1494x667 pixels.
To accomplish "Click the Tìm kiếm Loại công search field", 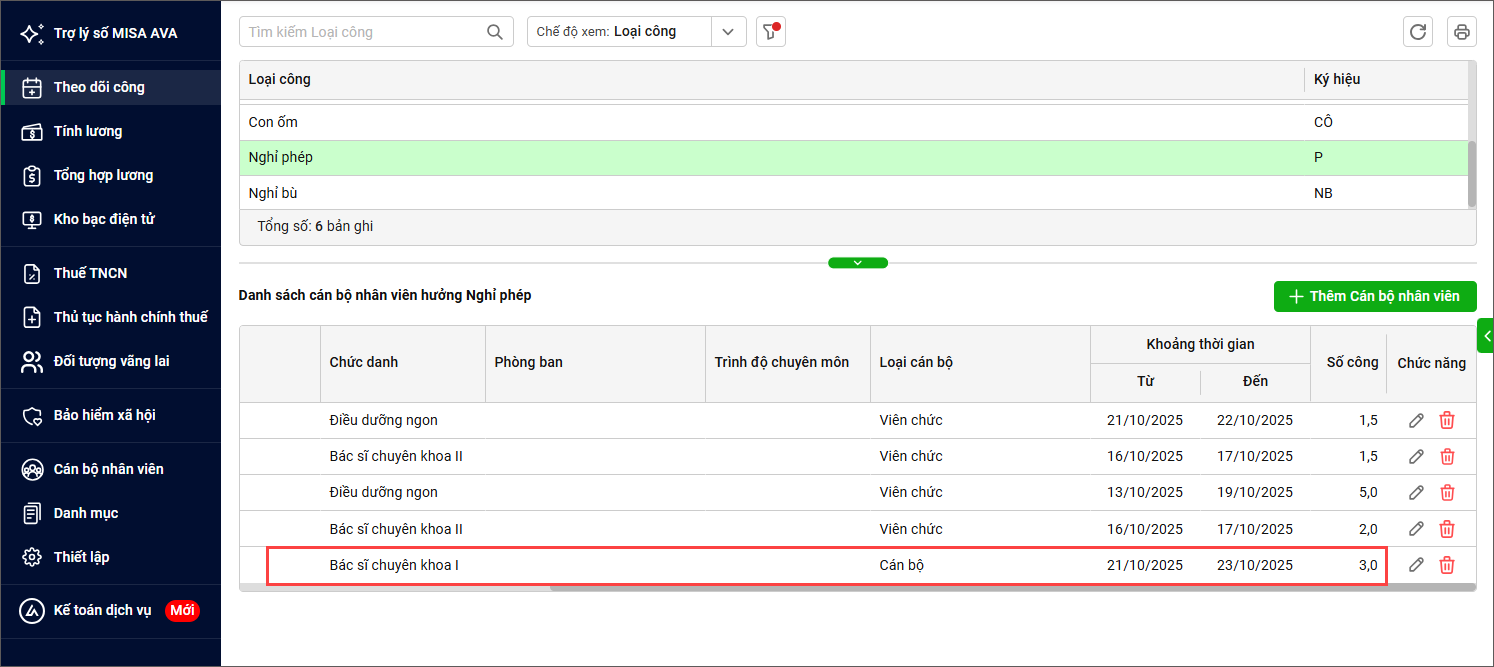I will (x=364, y=32).
